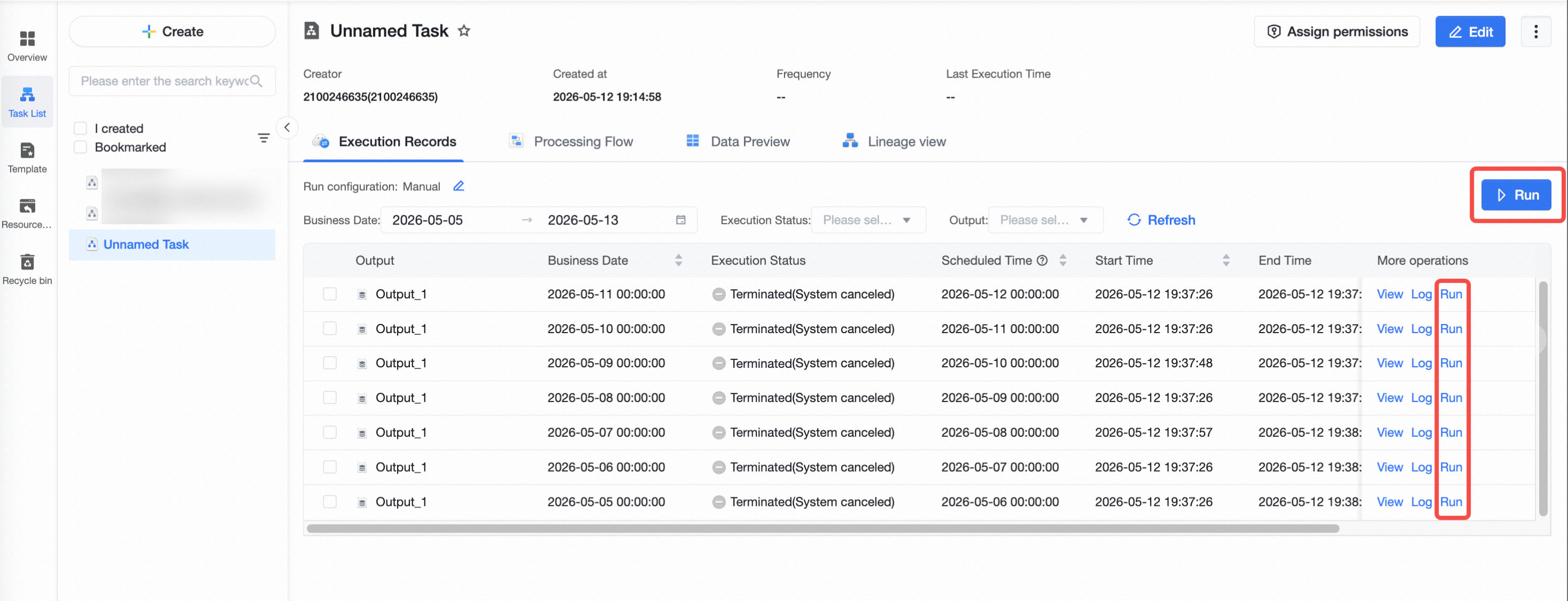Switch to the Processing Flow tab

click(571, 142)
